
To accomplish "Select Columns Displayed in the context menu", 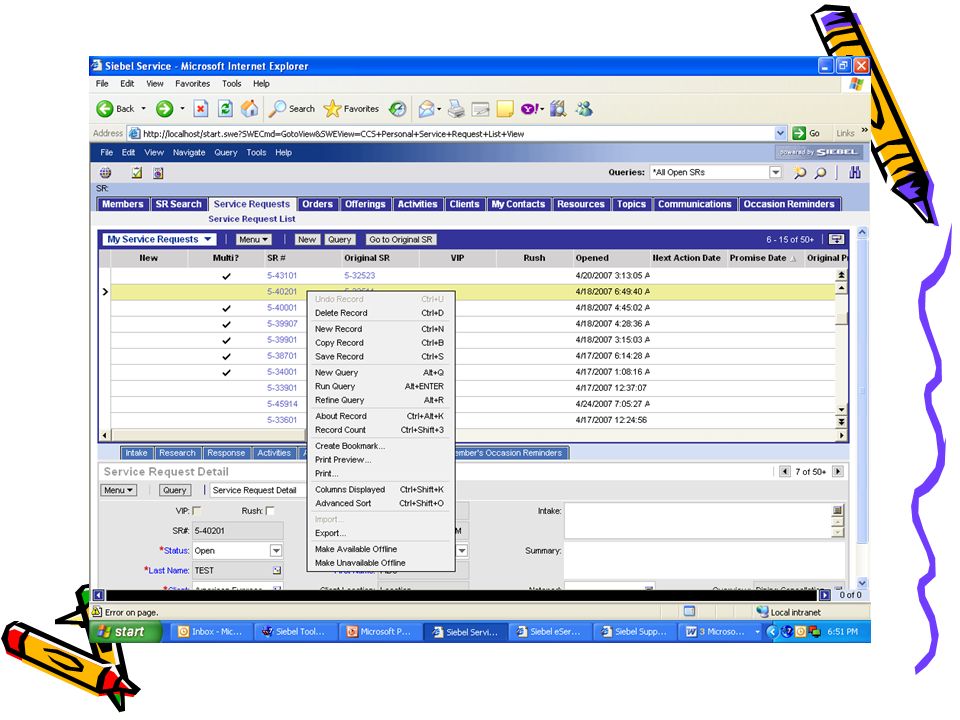I will point(380,489).
